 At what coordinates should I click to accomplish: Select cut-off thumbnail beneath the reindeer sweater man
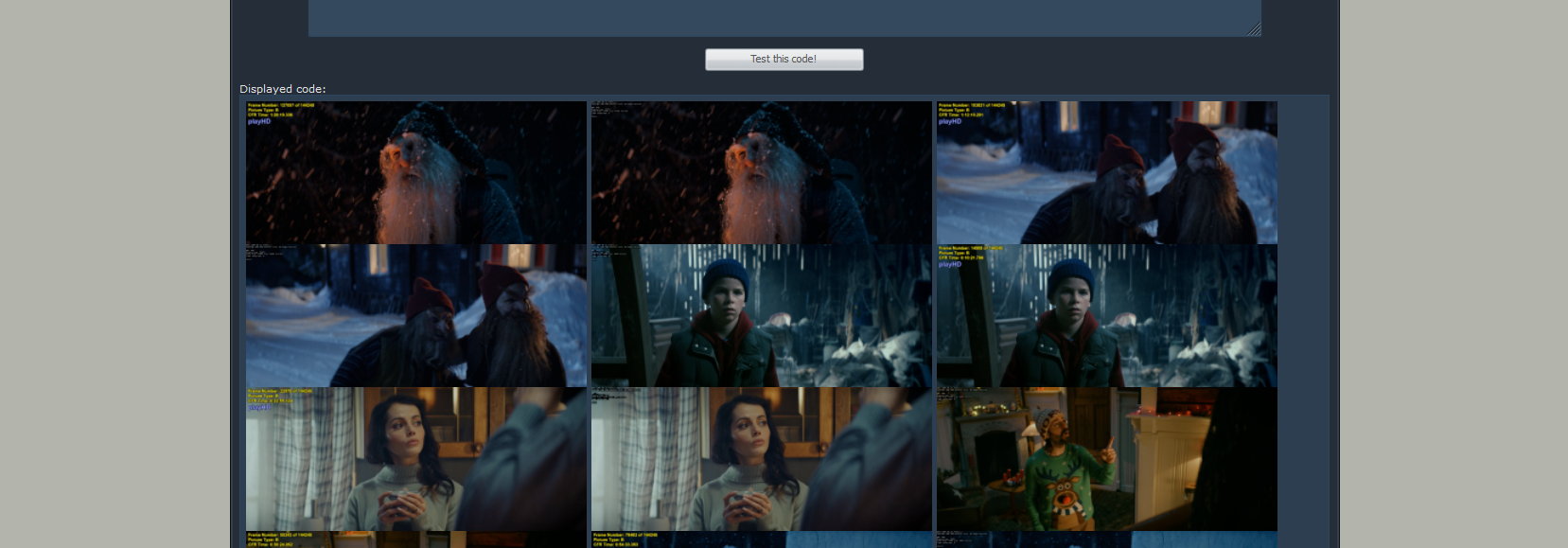[1106, 539]
